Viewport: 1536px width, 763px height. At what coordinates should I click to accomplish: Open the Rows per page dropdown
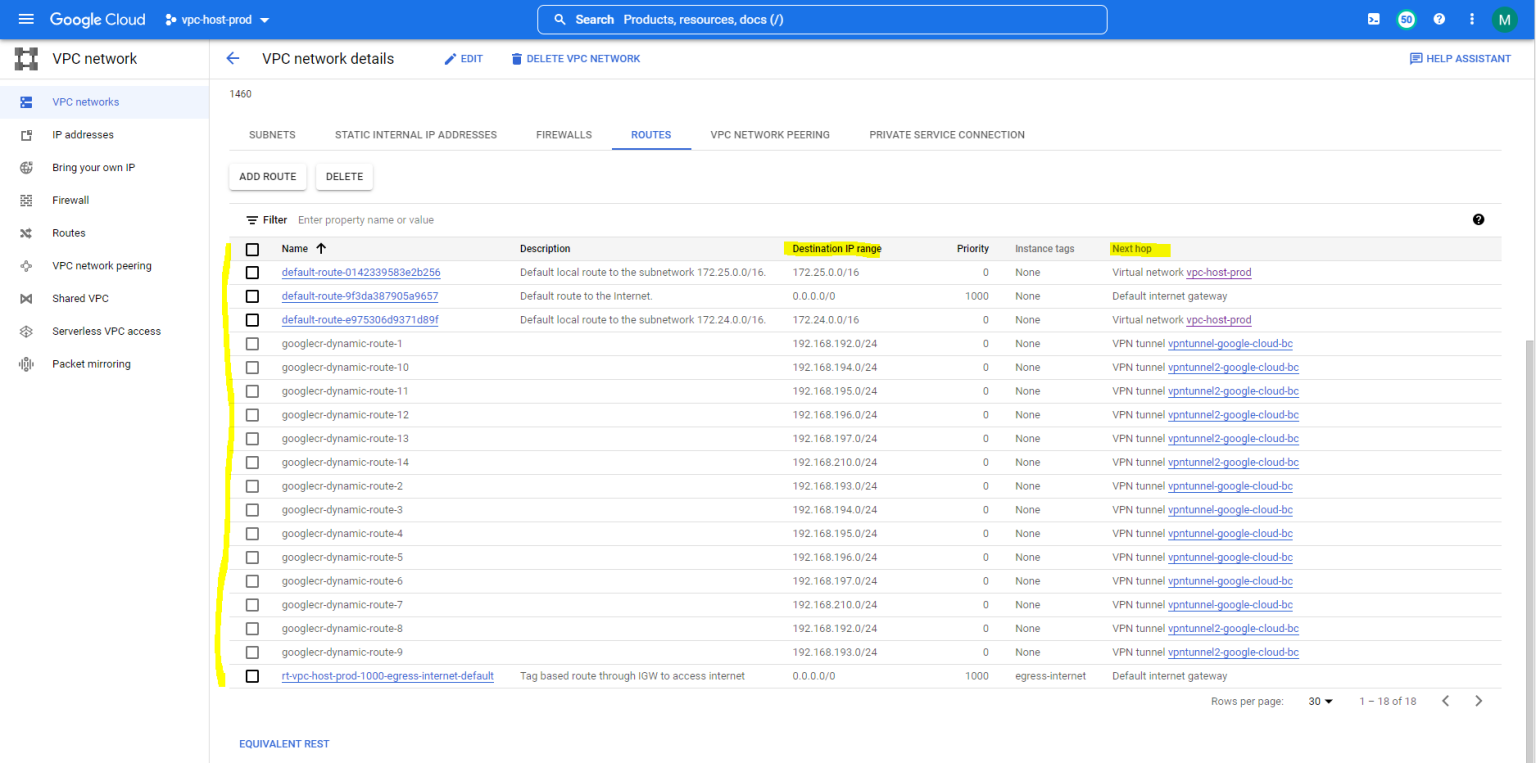tap(1319, 701)
